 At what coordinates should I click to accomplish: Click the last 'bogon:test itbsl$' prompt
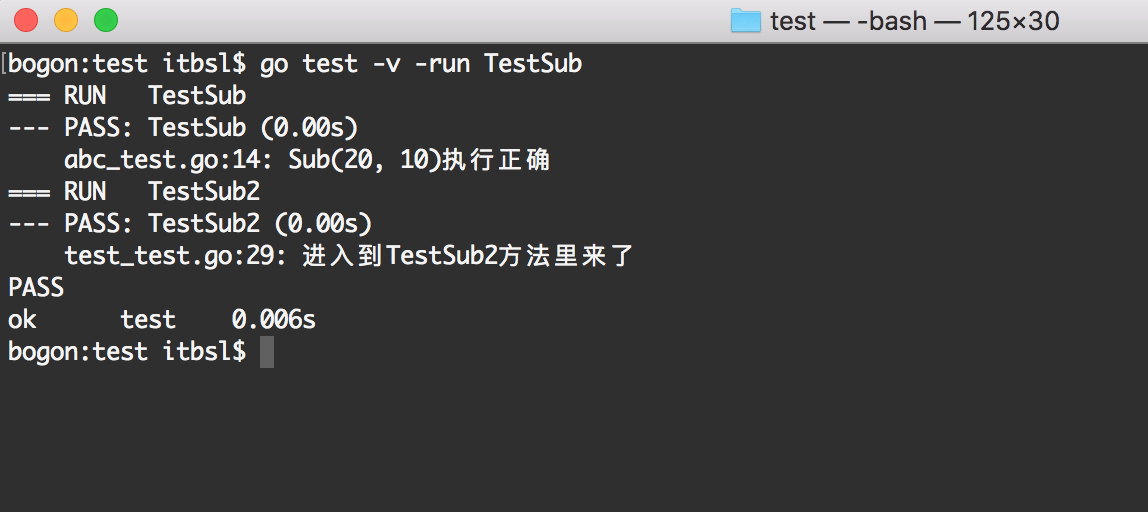pyautogui.click(x=127, y=352)
